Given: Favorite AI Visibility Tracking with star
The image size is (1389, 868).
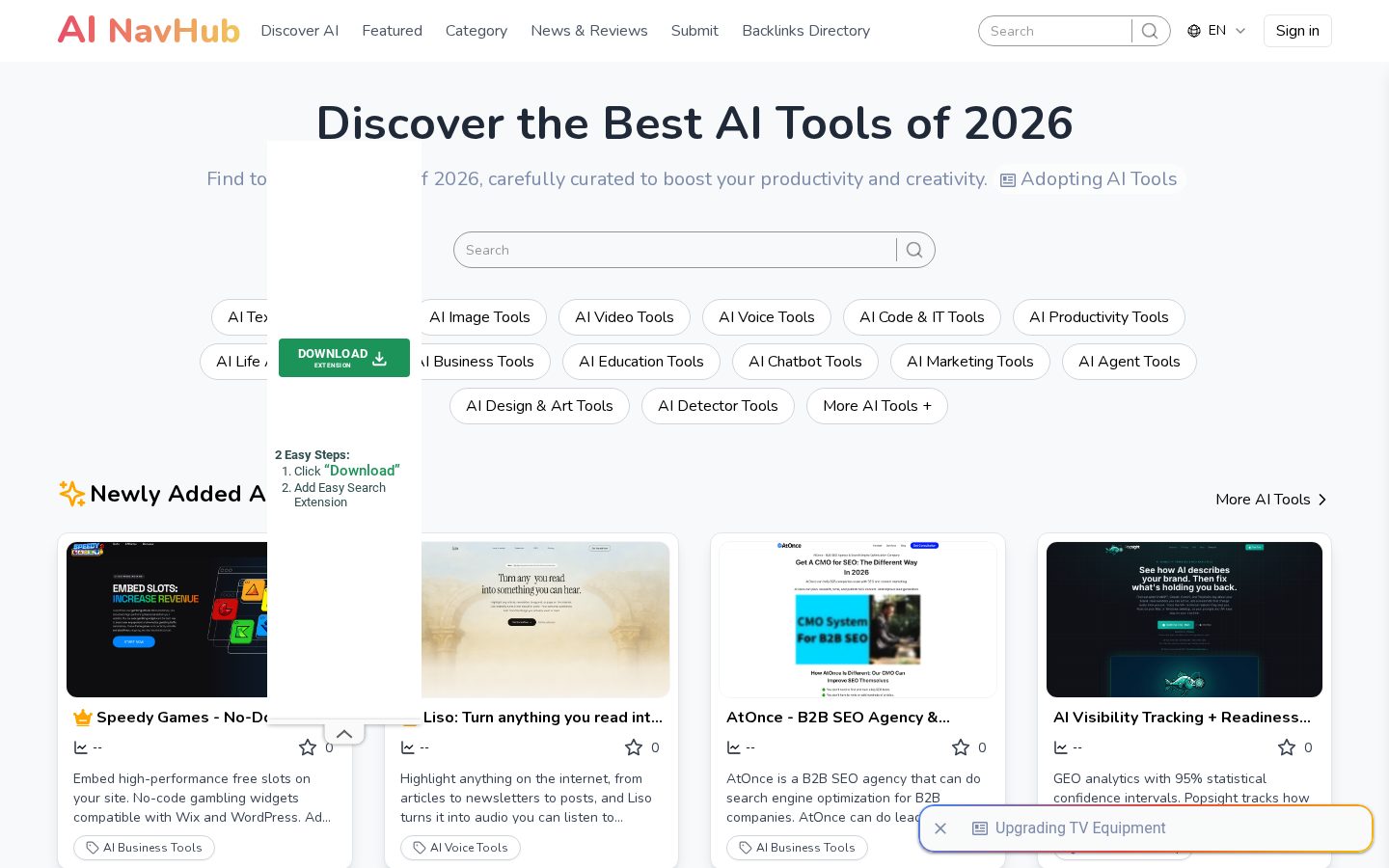Looking at the screenshot, I should click(x=1287, y=747).
